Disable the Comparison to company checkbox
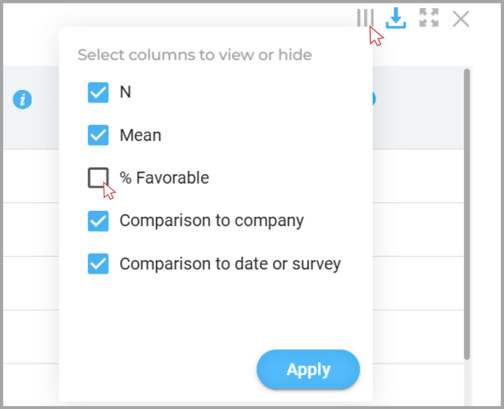 [x=98, y=221]
